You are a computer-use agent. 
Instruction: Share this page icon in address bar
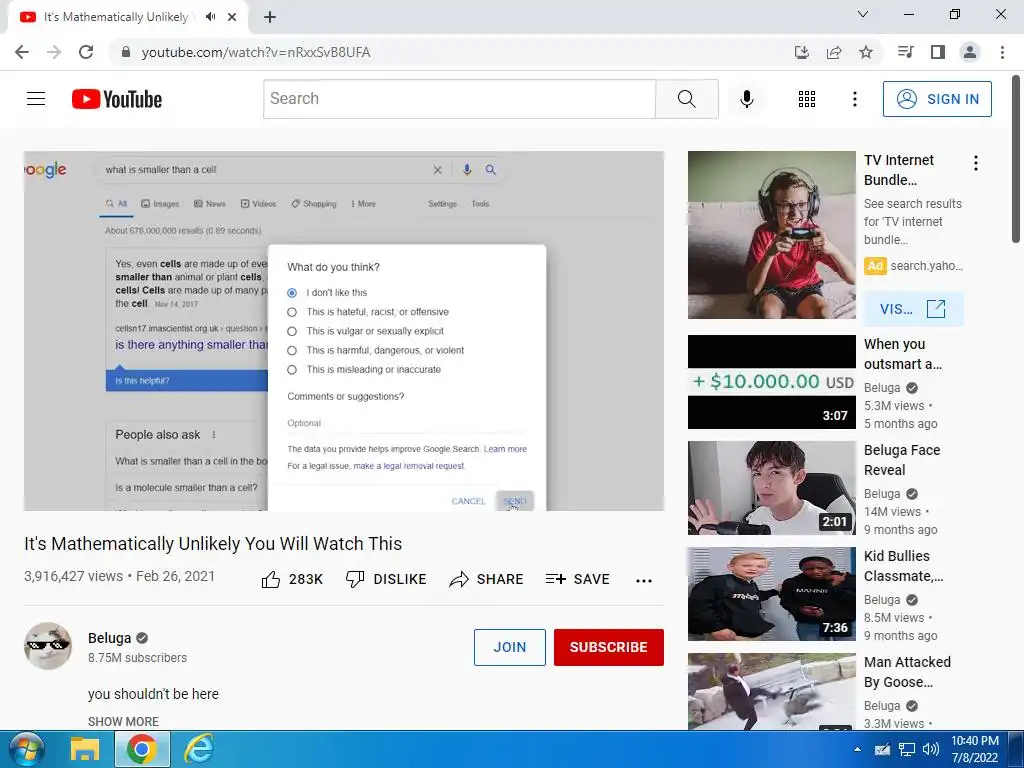[834, 52]
